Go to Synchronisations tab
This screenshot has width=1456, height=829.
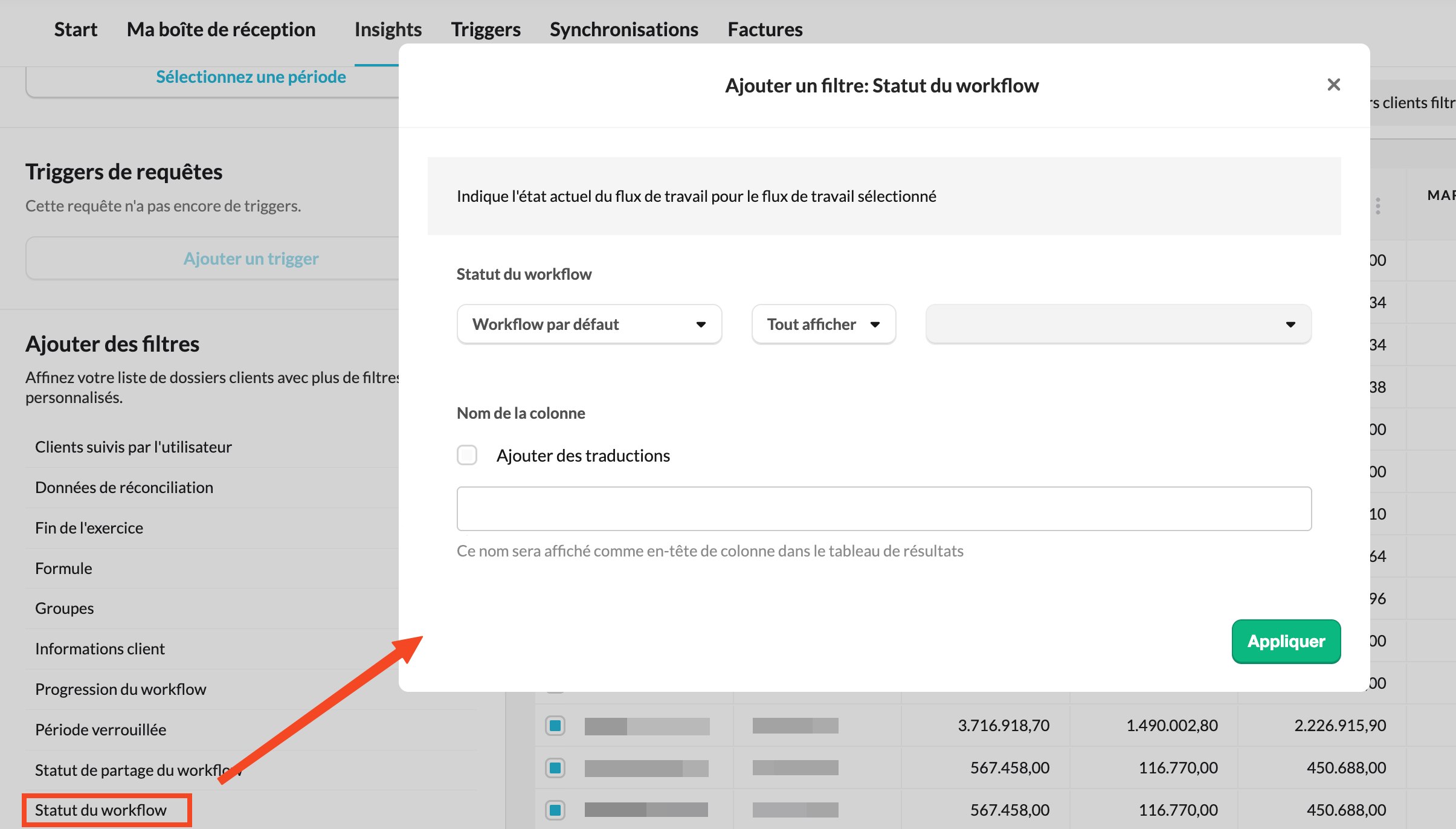pyautogui.click(x=623, y=29)
